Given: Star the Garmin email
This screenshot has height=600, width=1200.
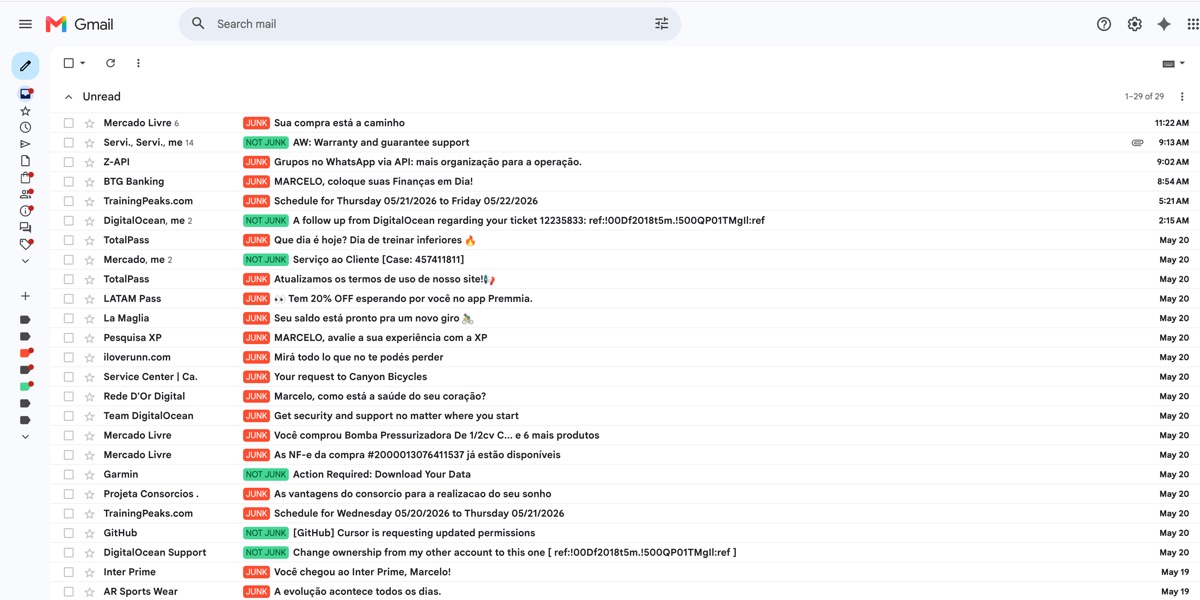Looking at the screenshot, I should pyautogui.click(x=89, y=475).
